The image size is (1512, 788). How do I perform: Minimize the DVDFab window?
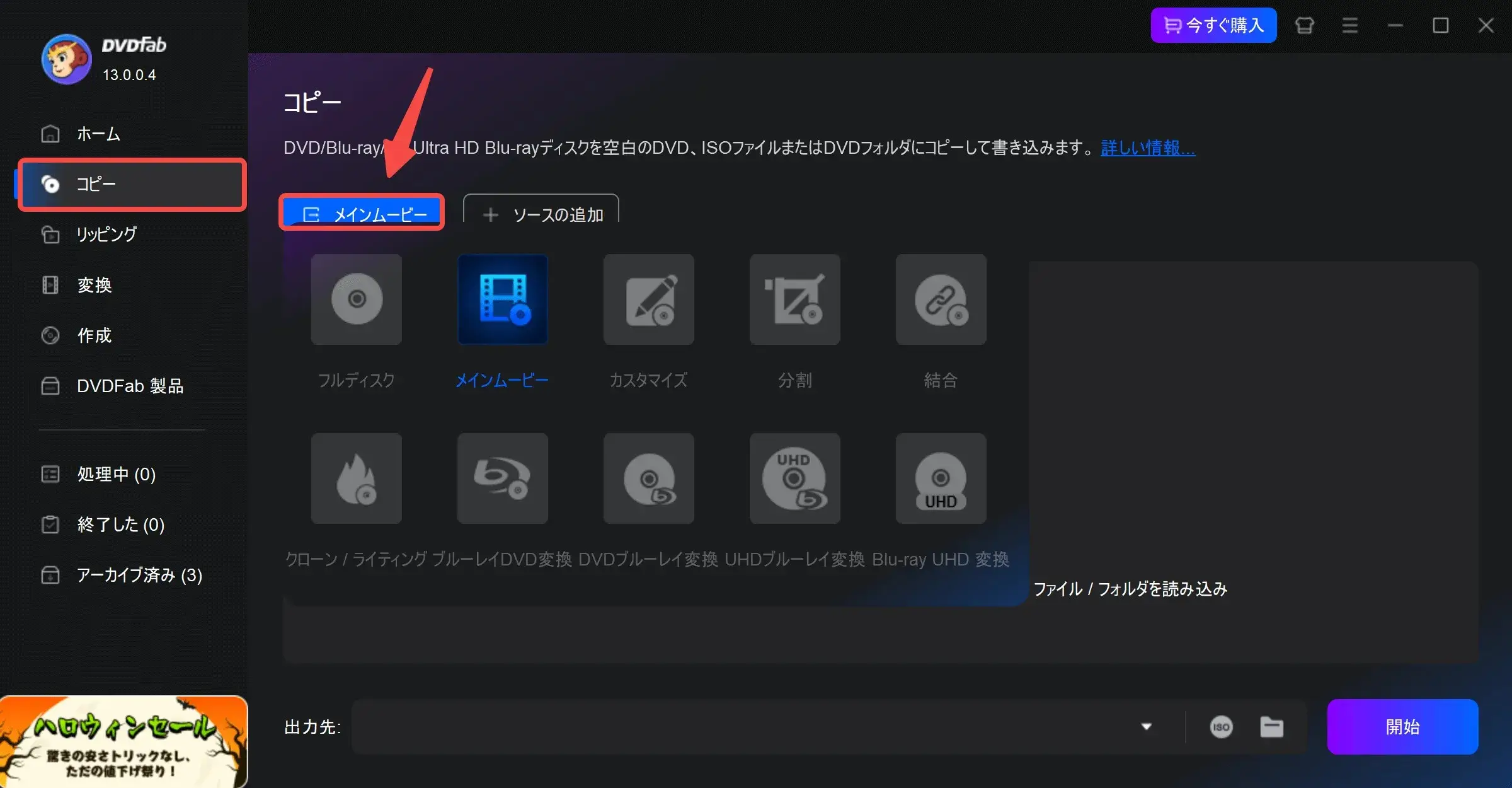point(1395,25)
